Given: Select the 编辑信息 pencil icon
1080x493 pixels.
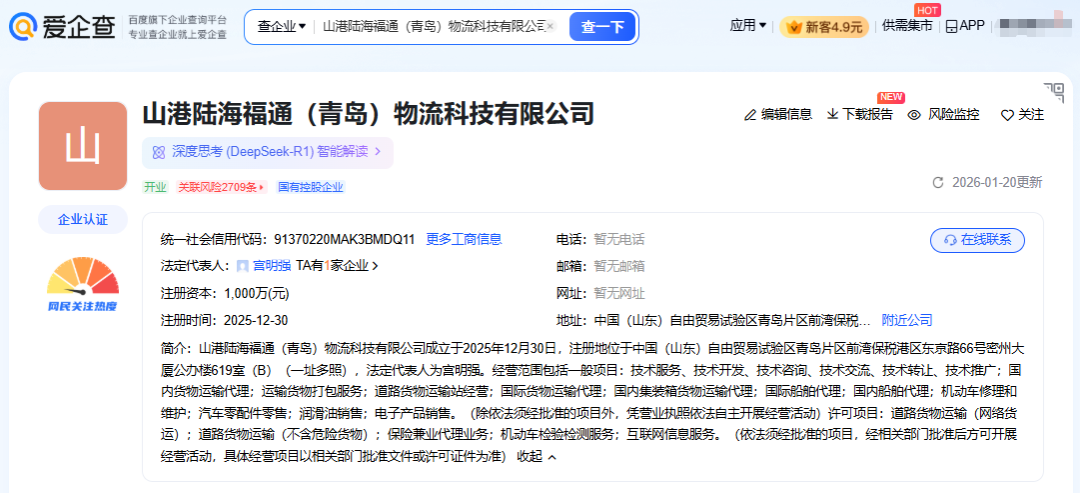Looking at the screenshot, I should pyautogui.click(x=750, y=115).
